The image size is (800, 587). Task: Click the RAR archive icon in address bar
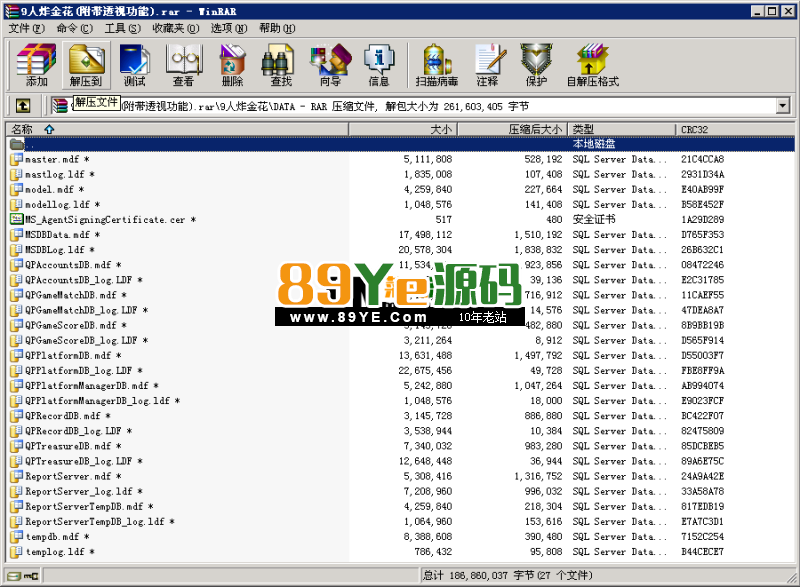point(60,106)
